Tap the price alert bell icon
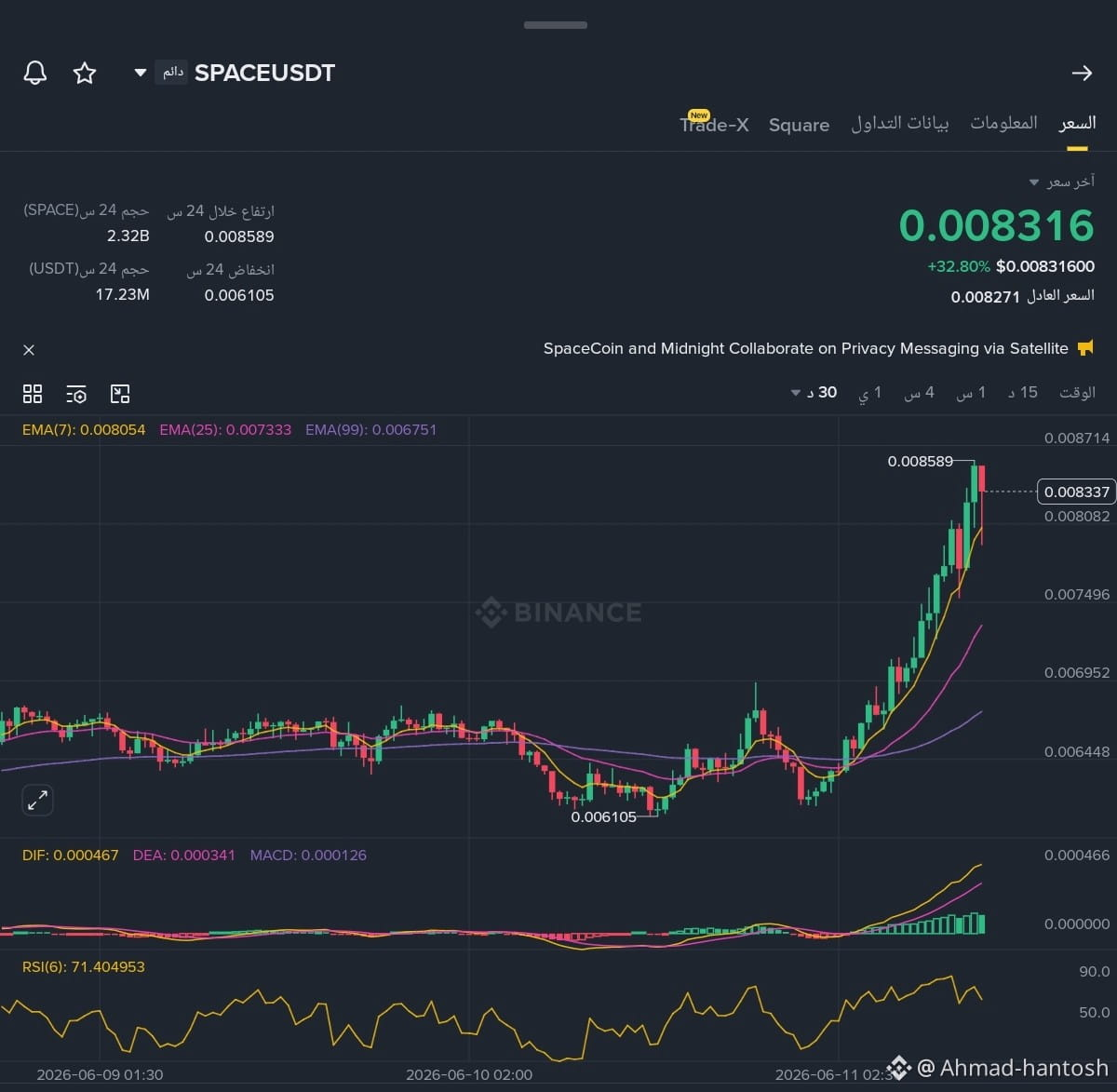The width and height of the screenshot is (1117, 1092). coord(35,74)
